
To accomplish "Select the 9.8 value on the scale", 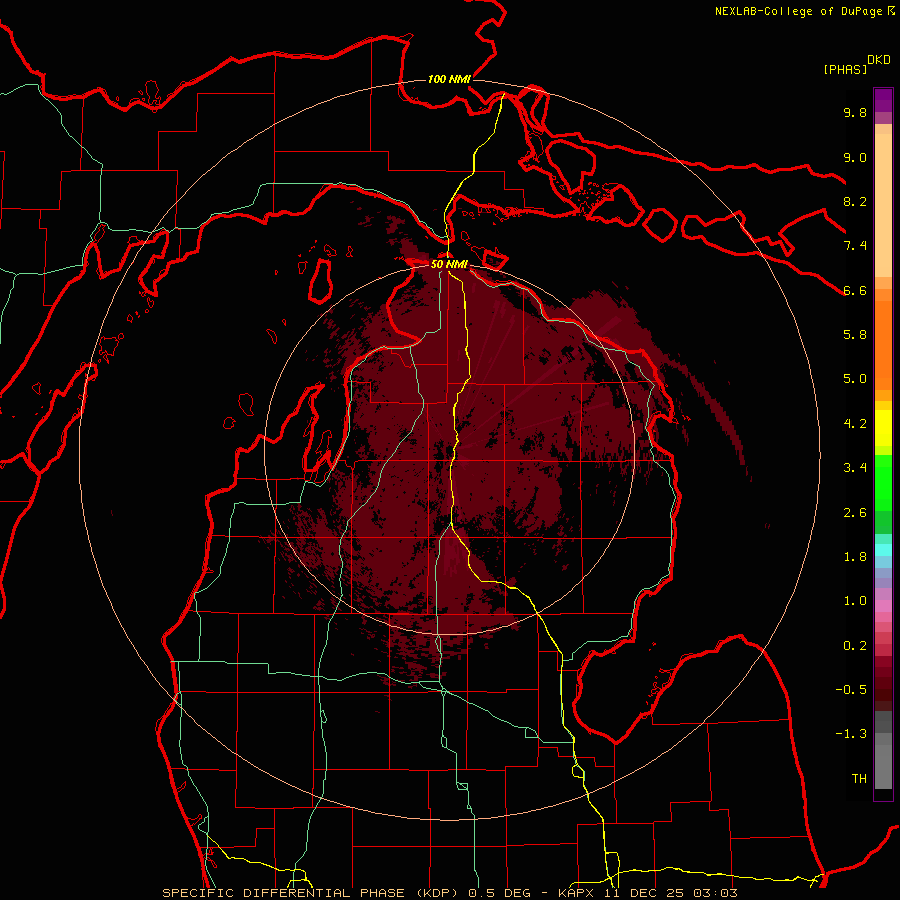I will (855, 112).
